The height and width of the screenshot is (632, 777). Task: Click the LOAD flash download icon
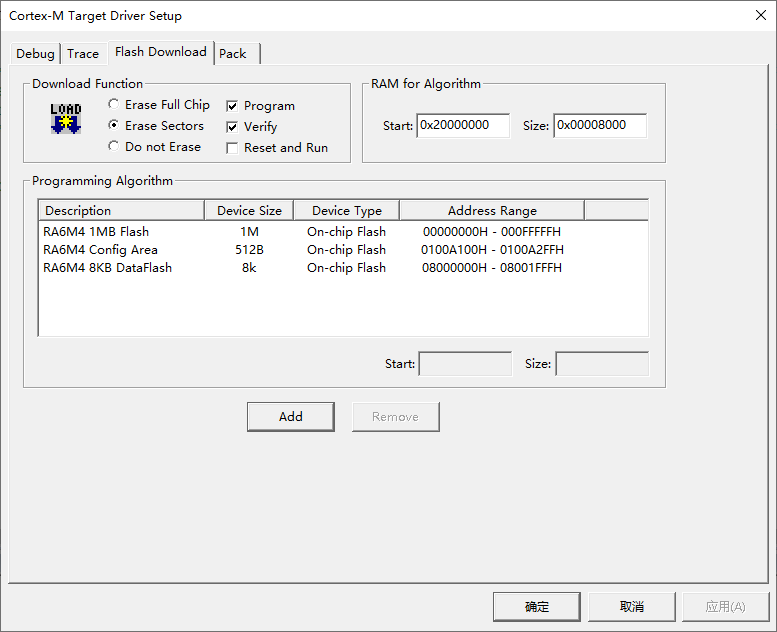65,118
